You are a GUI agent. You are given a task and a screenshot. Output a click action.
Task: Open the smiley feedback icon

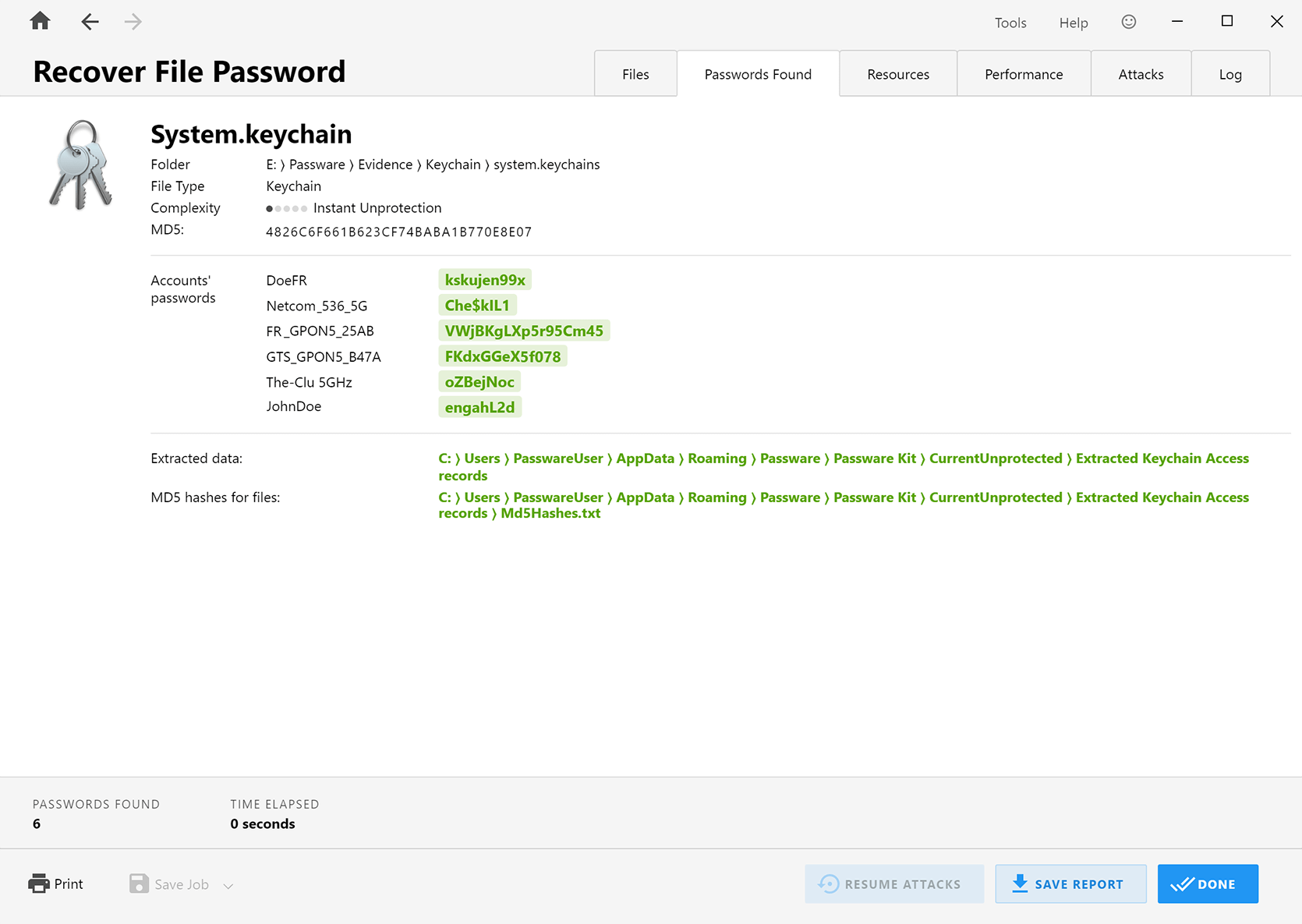(x=1128, y=22)
